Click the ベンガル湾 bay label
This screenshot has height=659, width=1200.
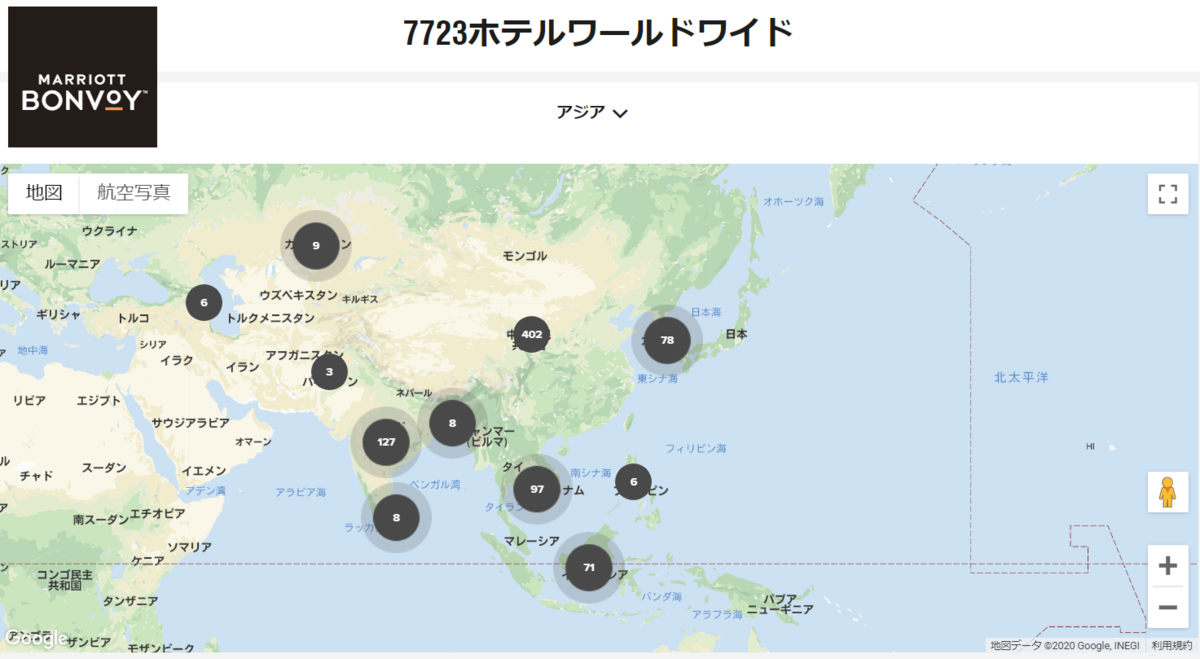pyautogui.click(x=435, y=484)
